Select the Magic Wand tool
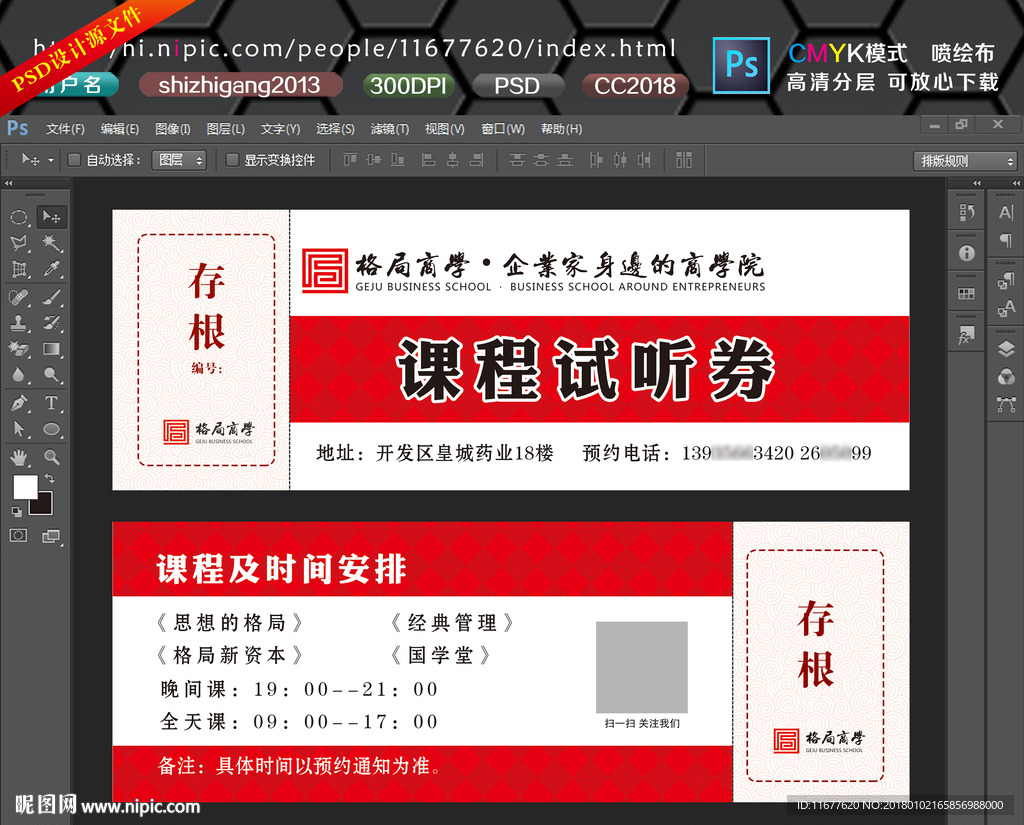Image resolution: width=1024 pixels, height=825 pixels. [51, 243]
